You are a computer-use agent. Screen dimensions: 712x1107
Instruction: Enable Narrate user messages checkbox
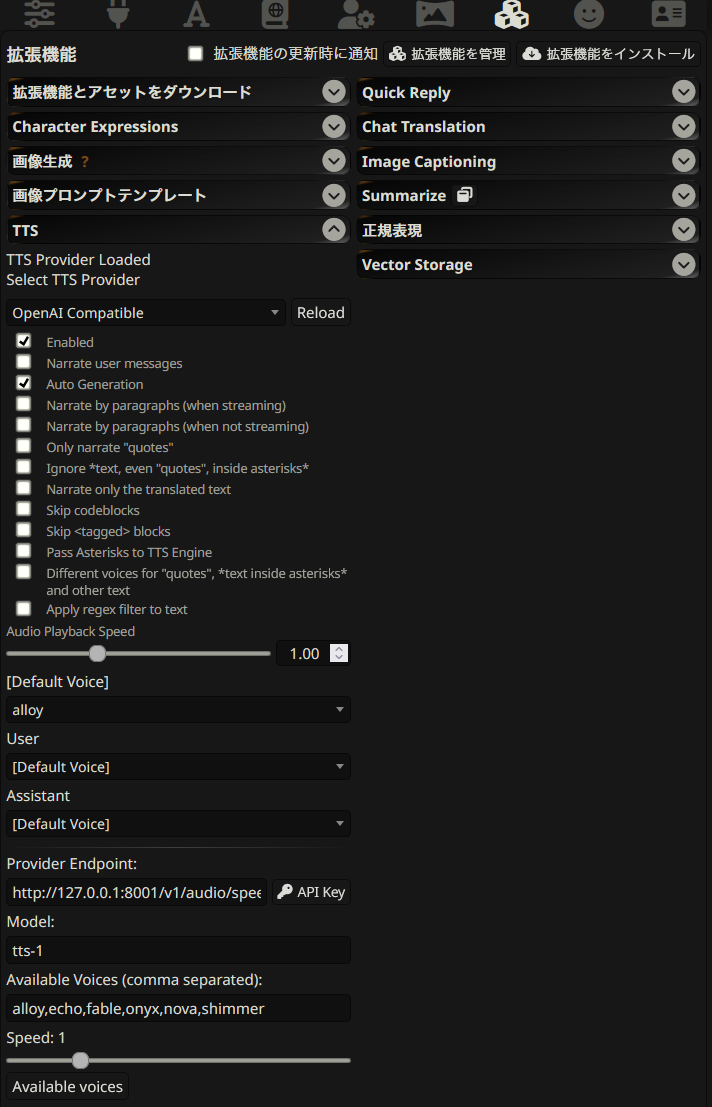tap(24, 363)
